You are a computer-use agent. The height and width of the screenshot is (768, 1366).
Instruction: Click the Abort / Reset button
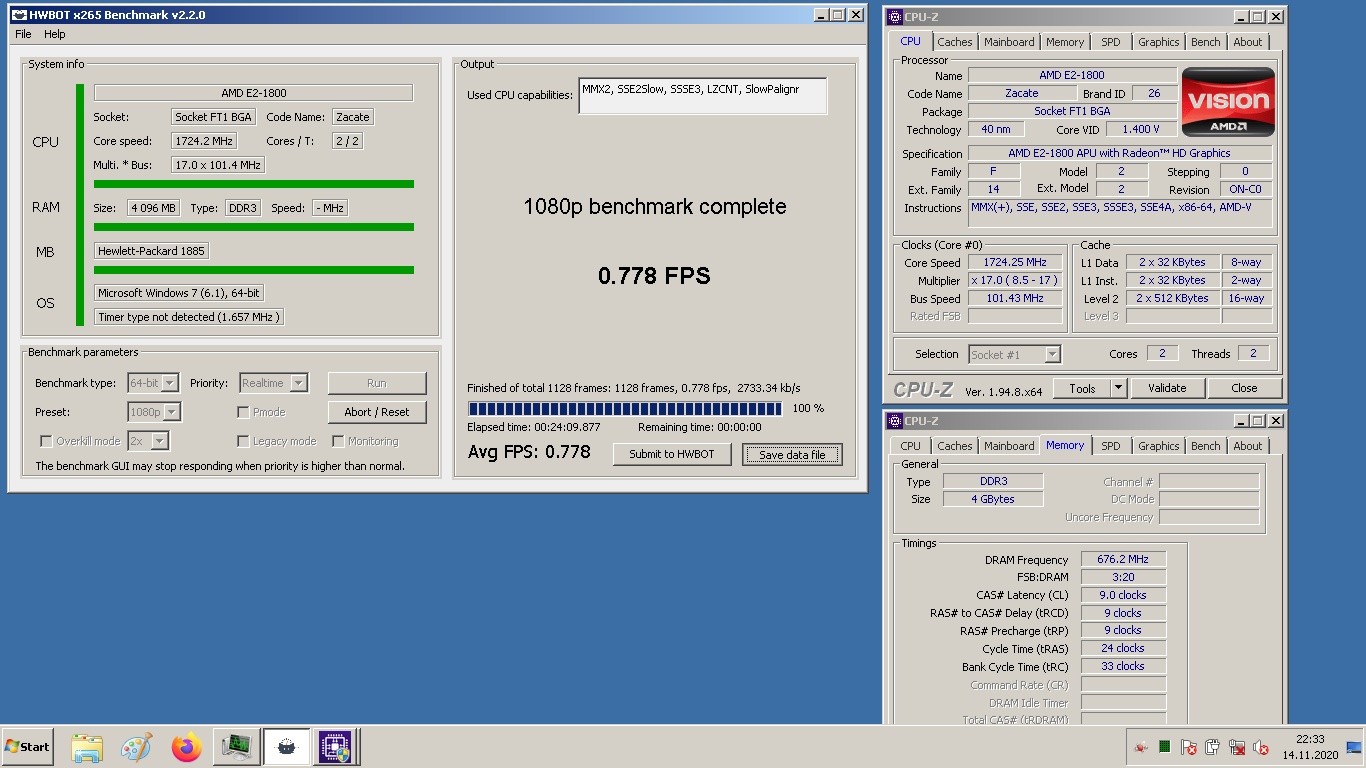pos(377,412)
